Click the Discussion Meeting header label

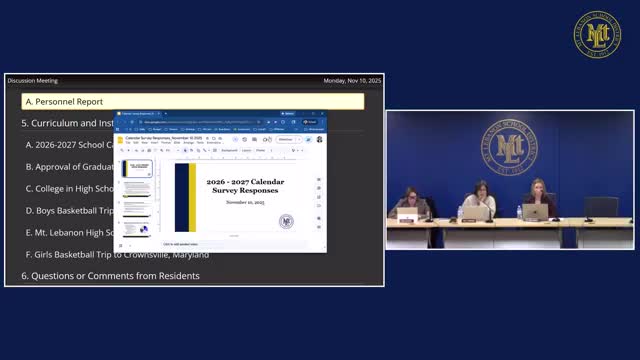pos(33,81)
